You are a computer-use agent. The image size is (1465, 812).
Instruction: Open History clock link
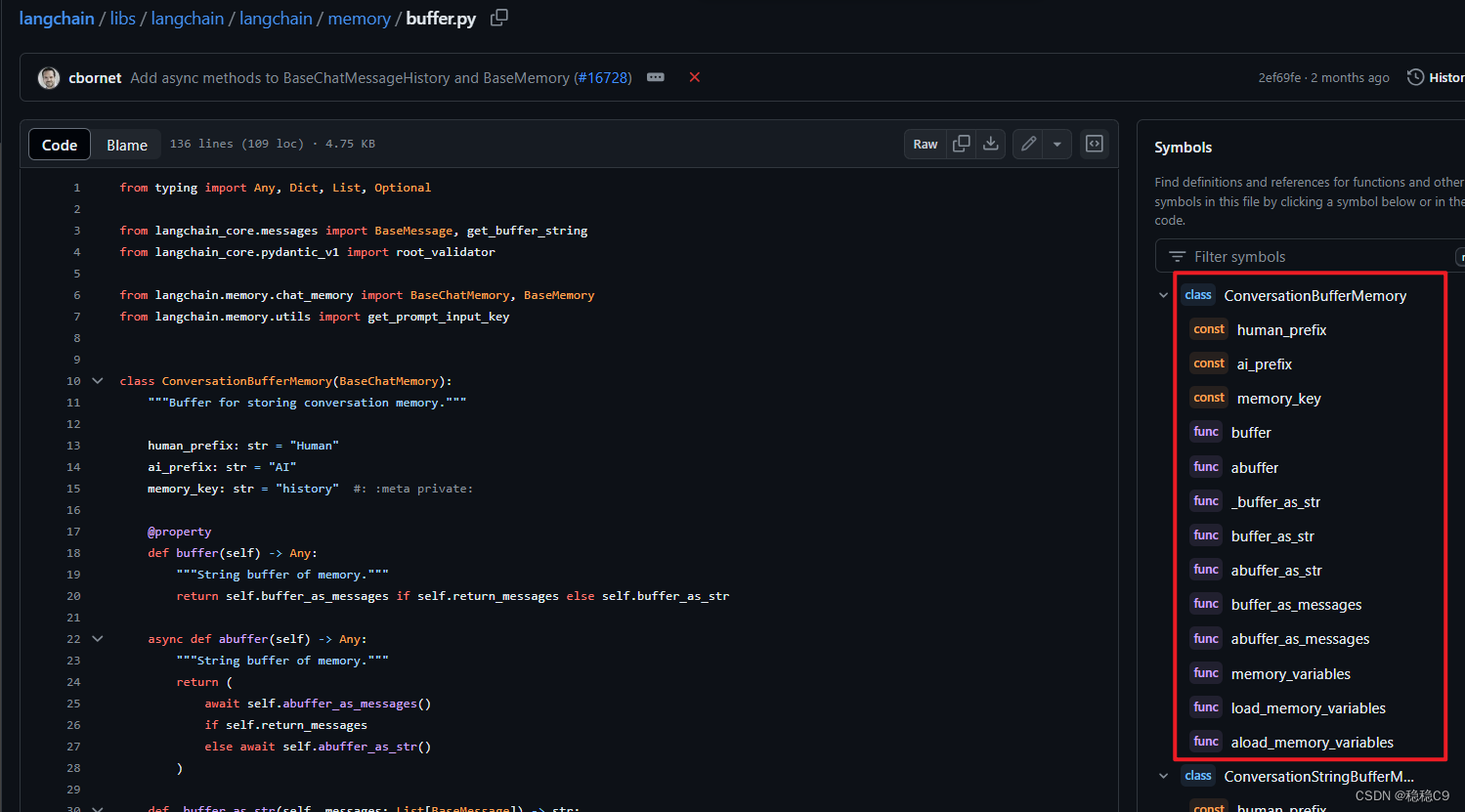pos(1436,77)
